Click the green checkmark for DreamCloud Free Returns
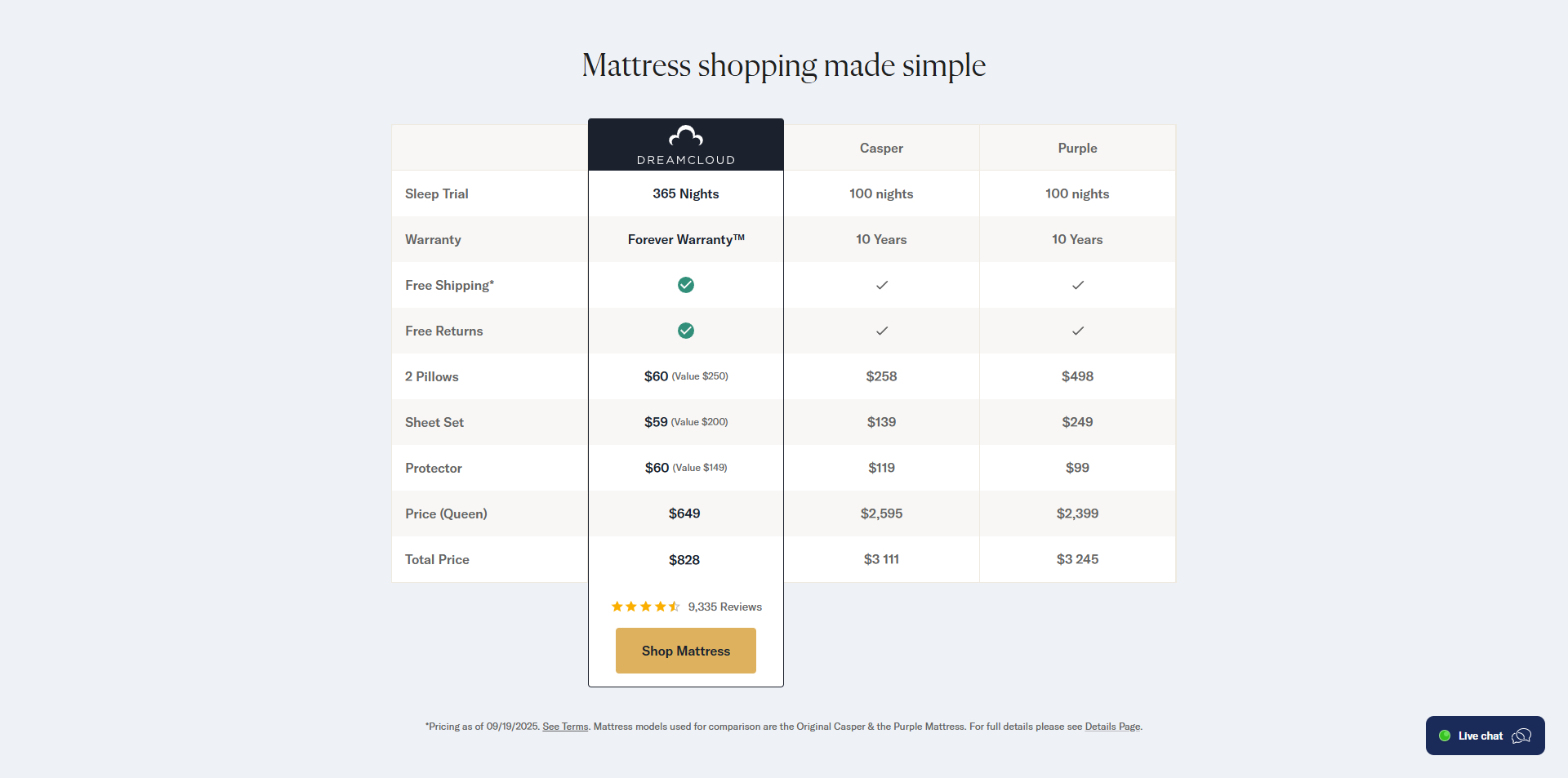 tap(685, 331)
